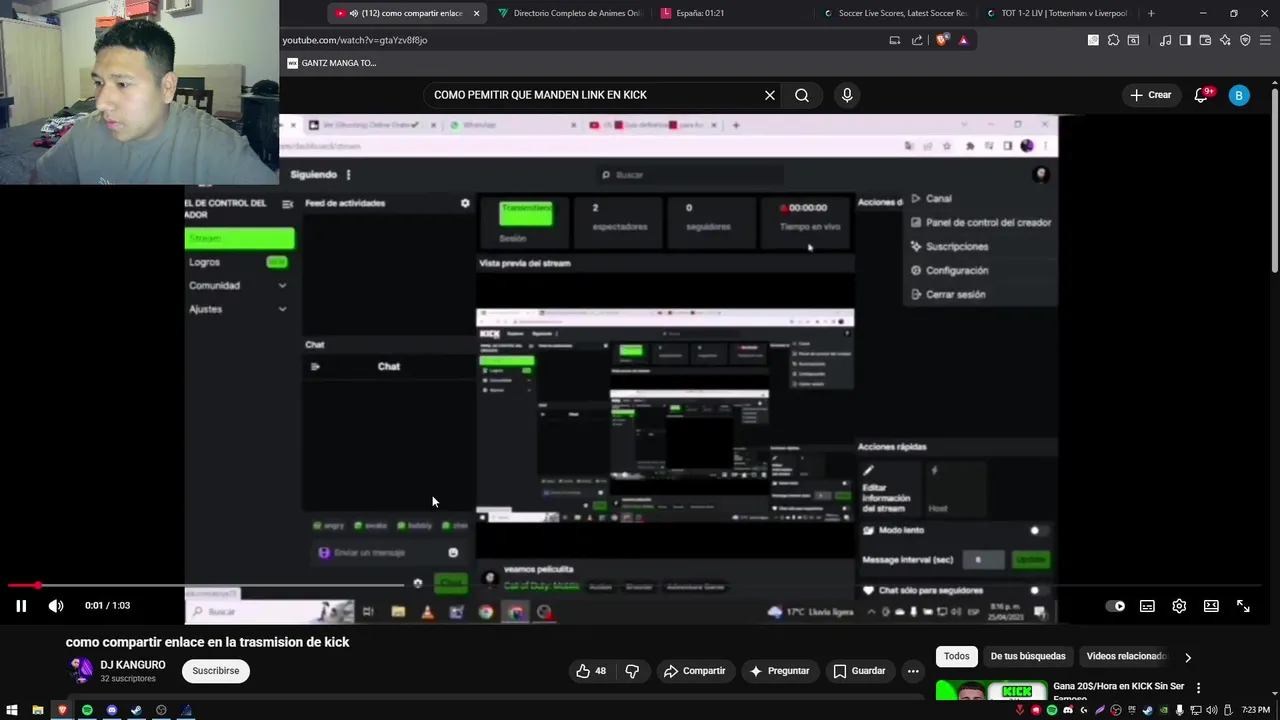The image size is (1280, 720).
Task: Select the De tus búsquedas chip
Action: pyautogui.click(x=1028, y=656)
